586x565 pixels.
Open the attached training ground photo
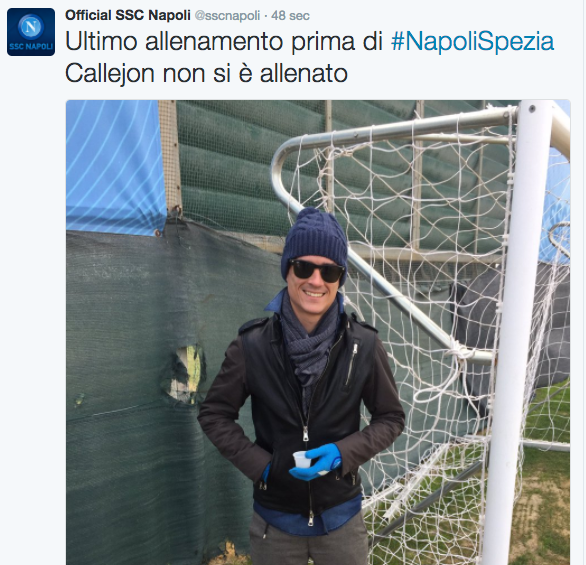(x=318, y=332)
